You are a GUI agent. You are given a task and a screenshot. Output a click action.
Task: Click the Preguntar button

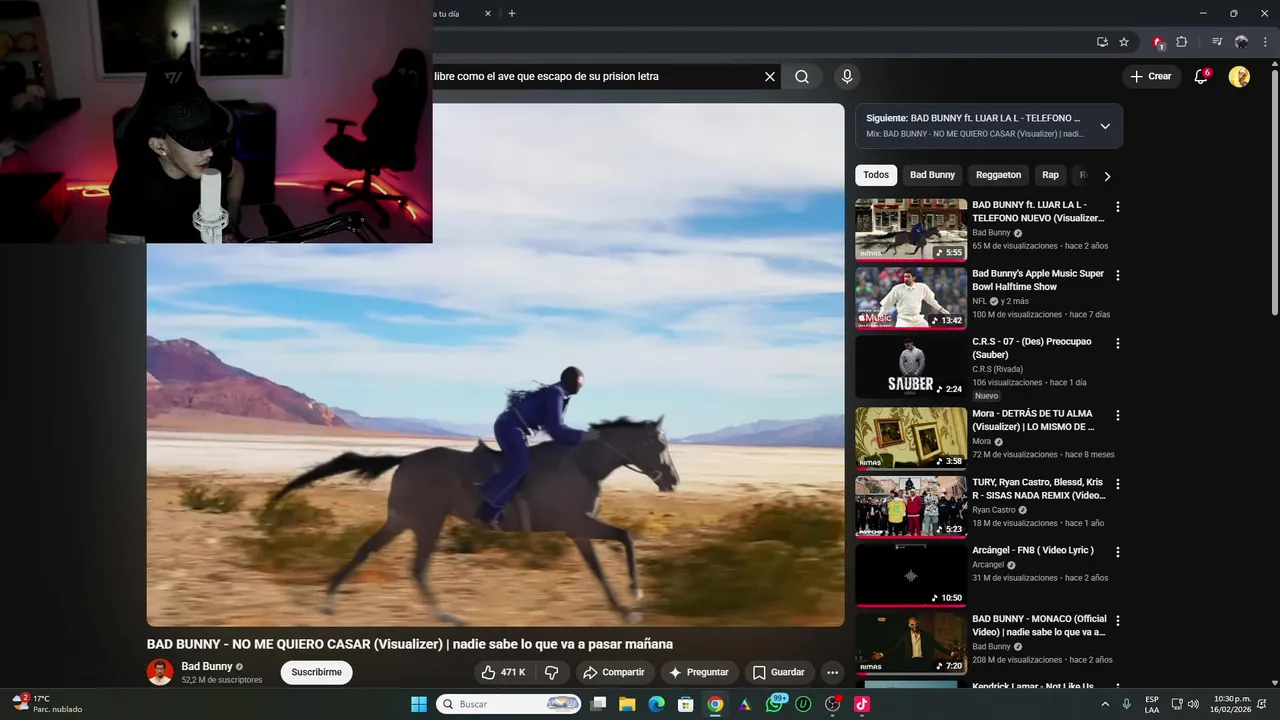tap(699, 672)
